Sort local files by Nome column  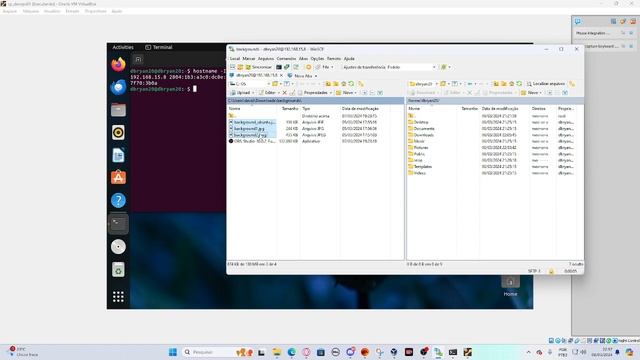tap(252, 109)
